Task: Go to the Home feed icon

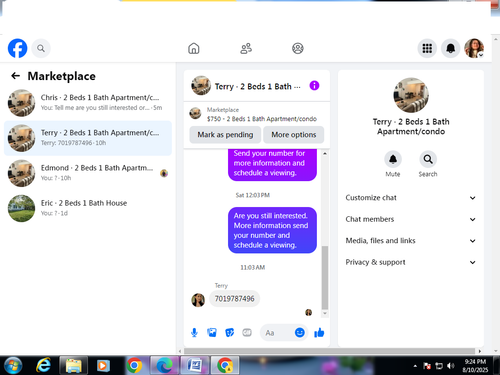Action: point(194,48)
